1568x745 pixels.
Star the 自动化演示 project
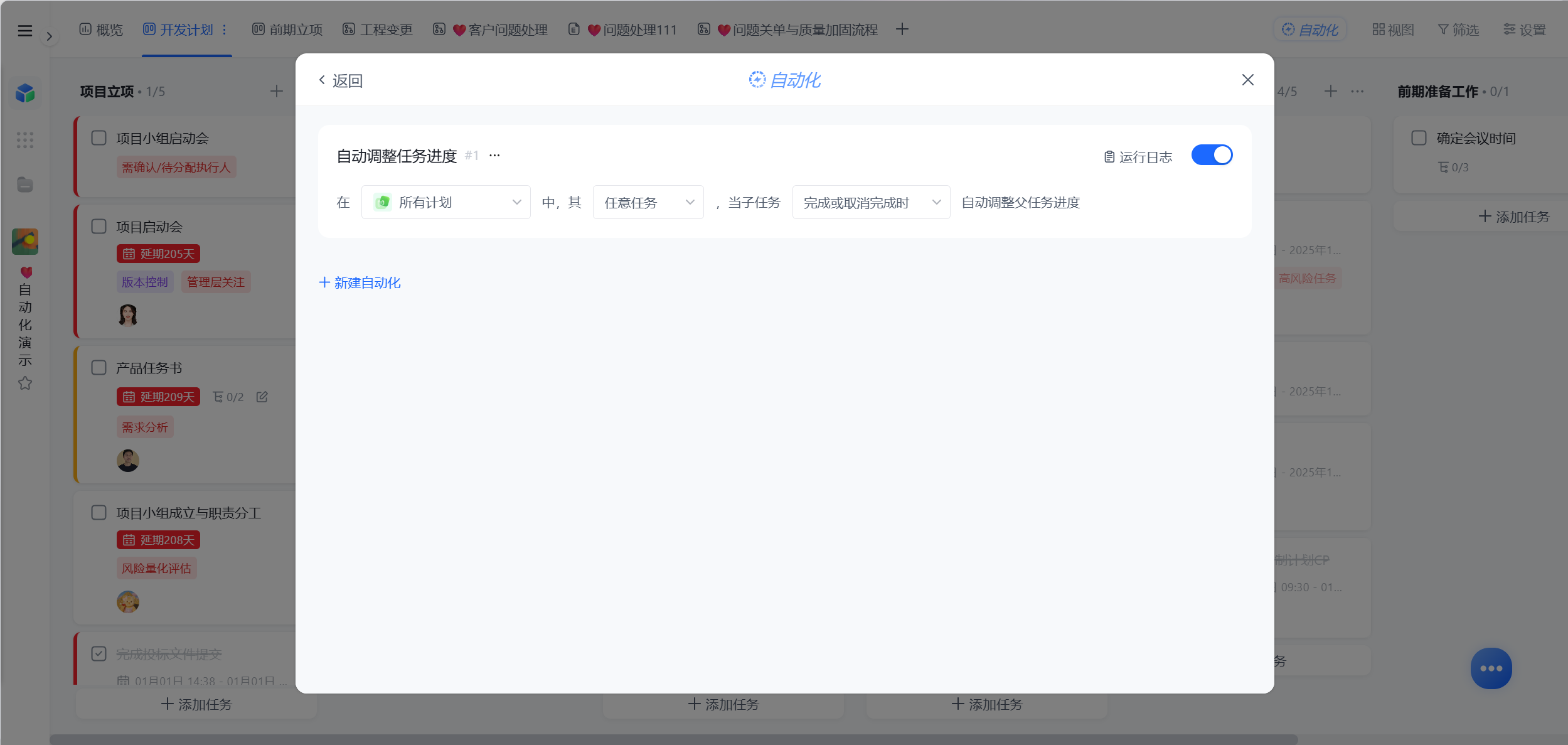tap(25, 383)
